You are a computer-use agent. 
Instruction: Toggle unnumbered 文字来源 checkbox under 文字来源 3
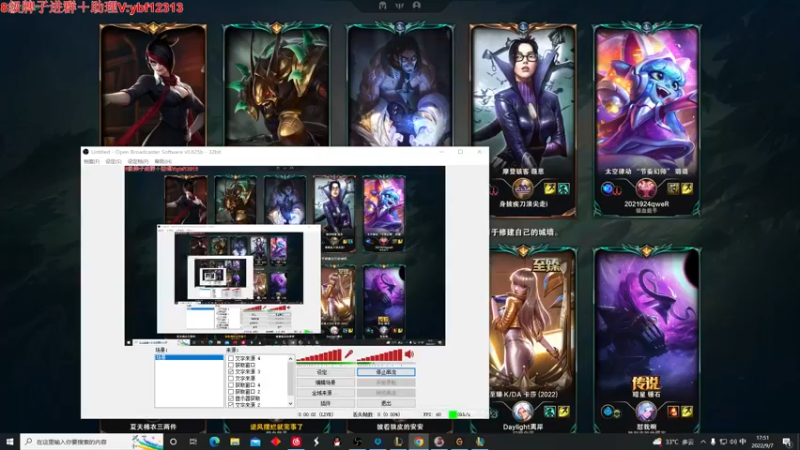click(x=231, y=379)
